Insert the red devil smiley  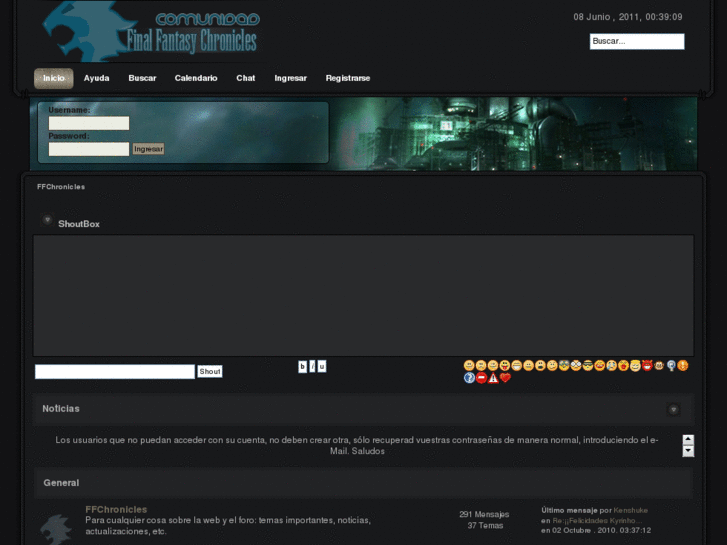(x=647, y=365)
